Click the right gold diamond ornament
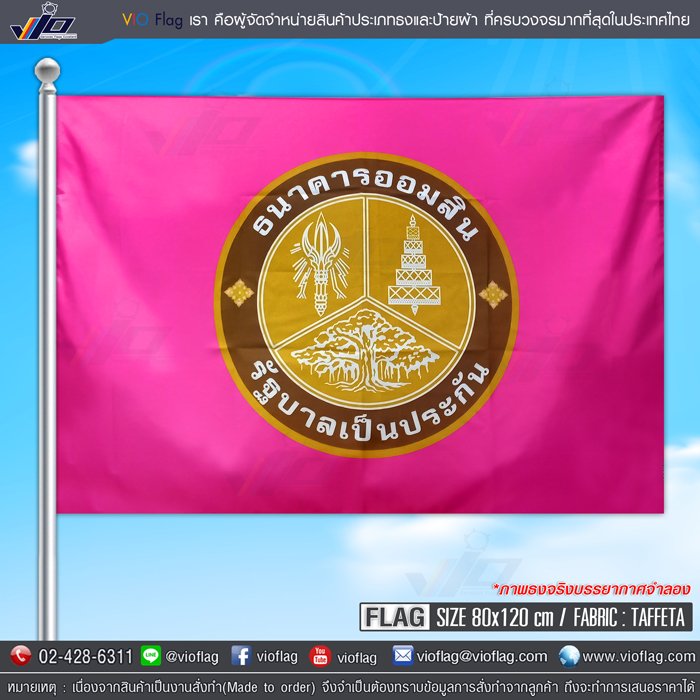 tap(493, 294)
